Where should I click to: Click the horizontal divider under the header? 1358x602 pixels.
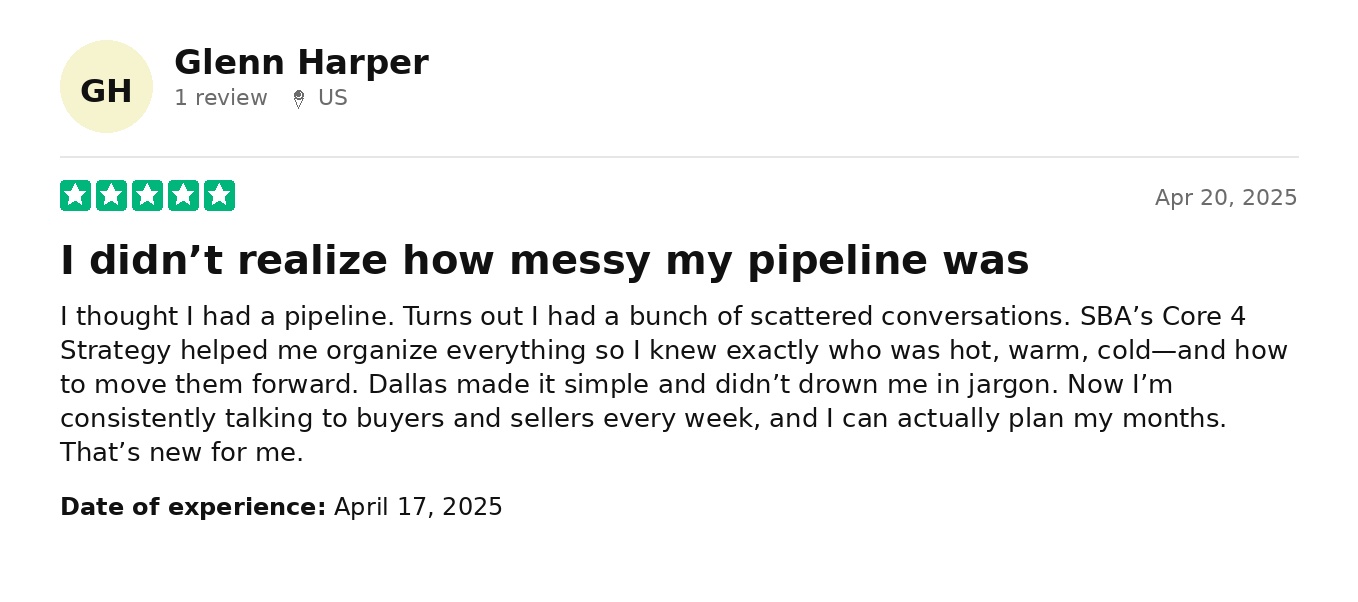pyautogui.click(x=678, y=157)
